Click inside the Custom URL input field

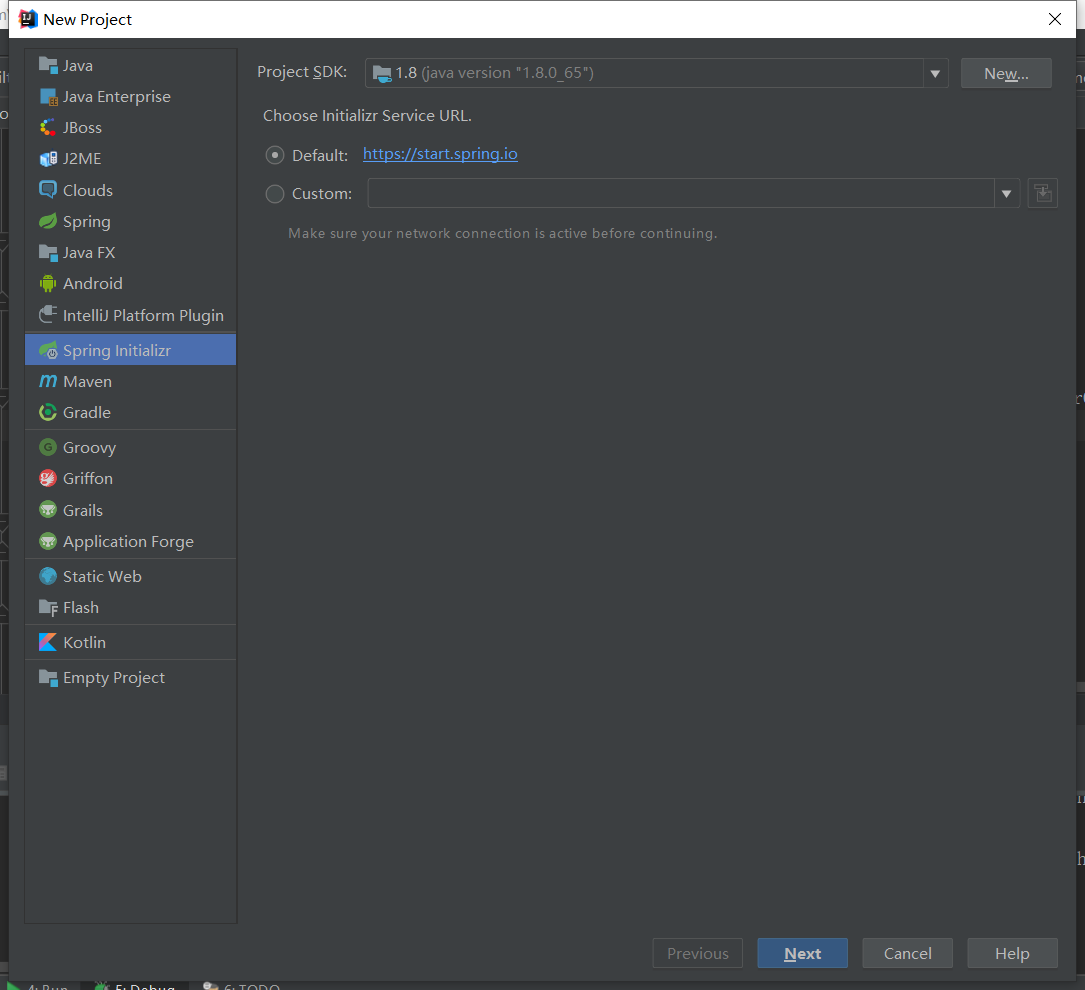(681, 194)
